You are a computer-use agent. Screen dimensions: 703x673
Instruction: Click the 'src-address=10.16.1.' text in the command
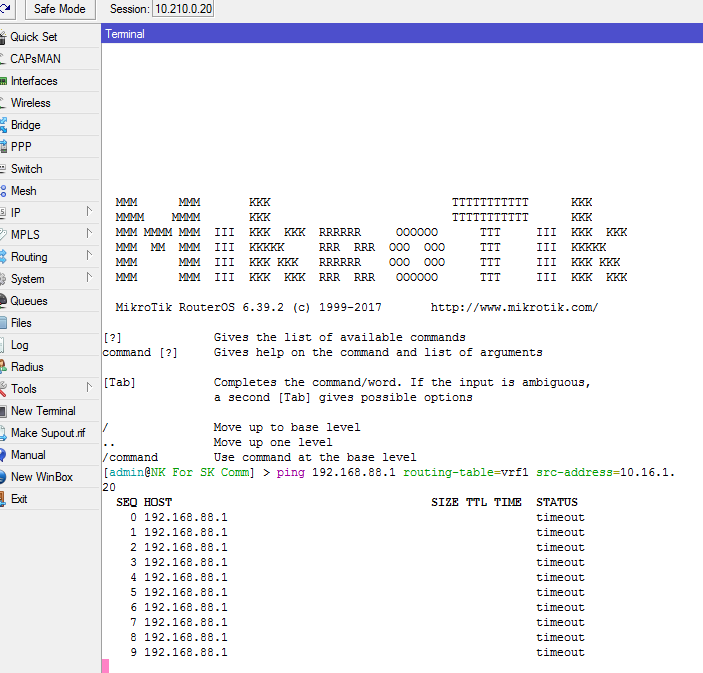click(x=605, y=473)
